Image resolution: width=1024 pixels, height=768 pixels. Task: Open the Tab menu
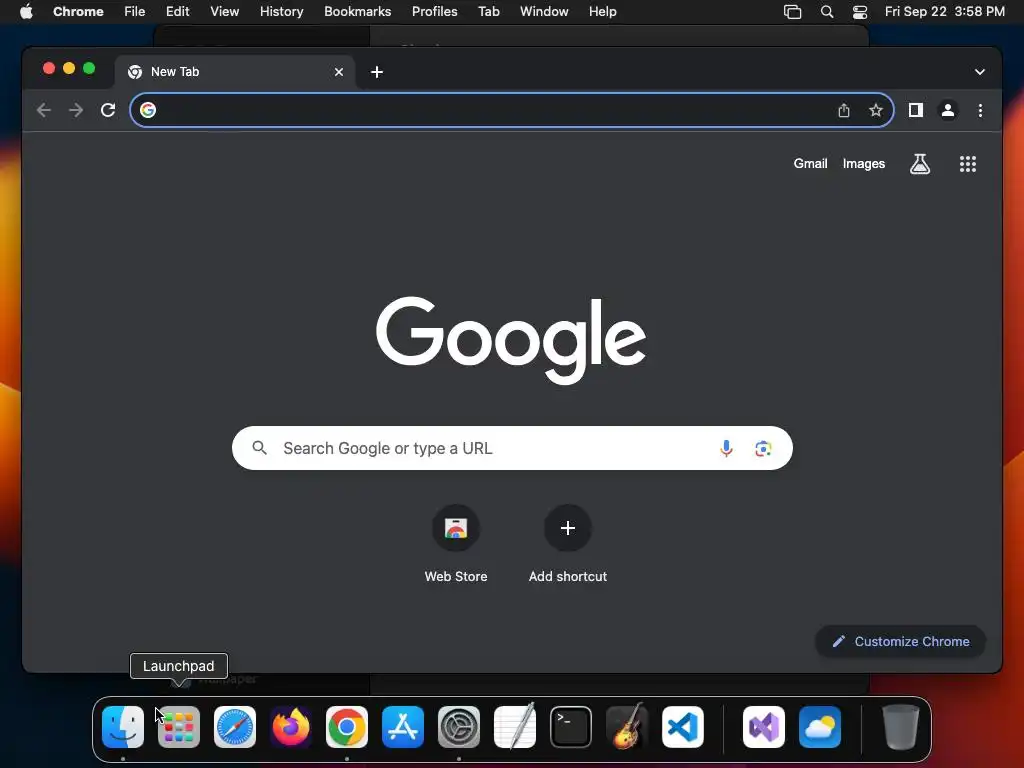click(x=488, y=11)
